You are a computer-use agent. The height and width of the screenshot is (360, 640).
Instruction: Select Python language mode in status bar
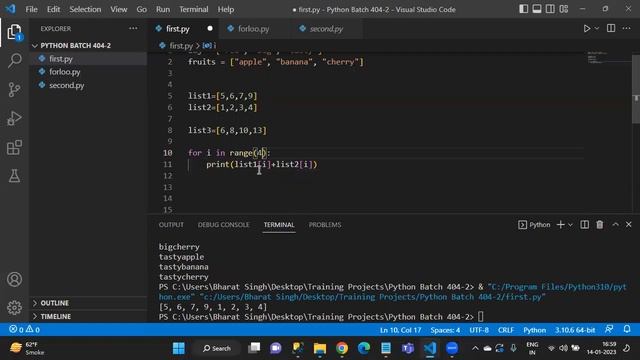(534, 330)
